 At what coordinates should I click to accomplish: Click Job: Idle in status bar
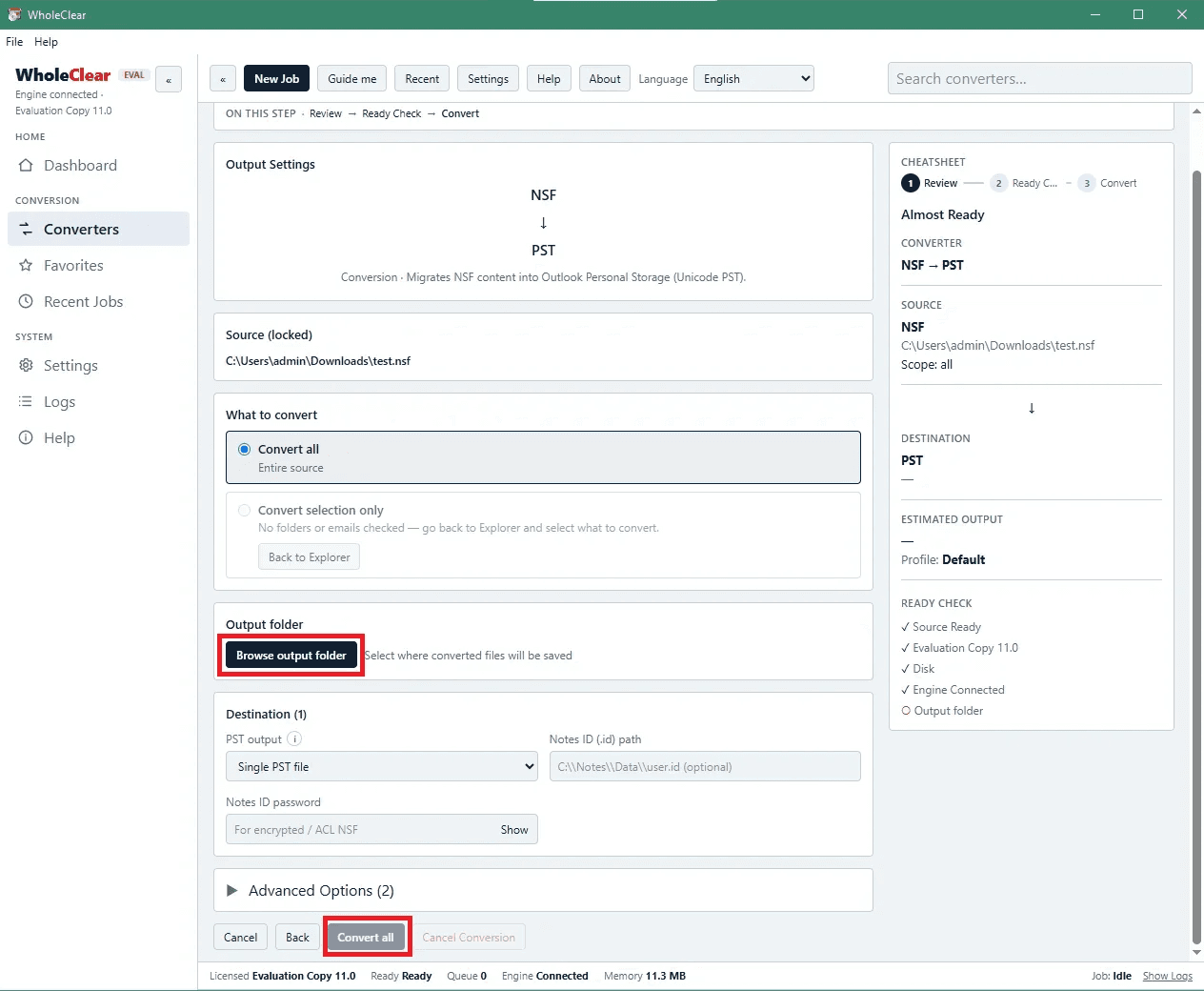(x=1112, y=976)
